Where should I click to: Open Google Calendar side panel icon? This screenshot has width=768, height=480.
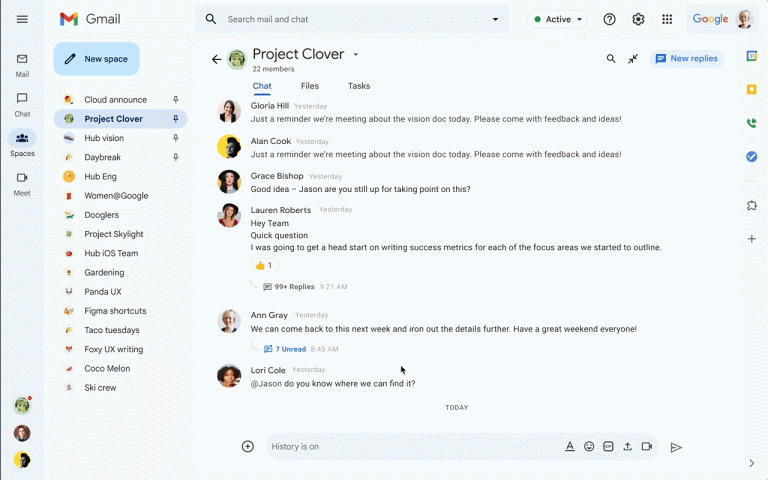(x=751, y=56)
